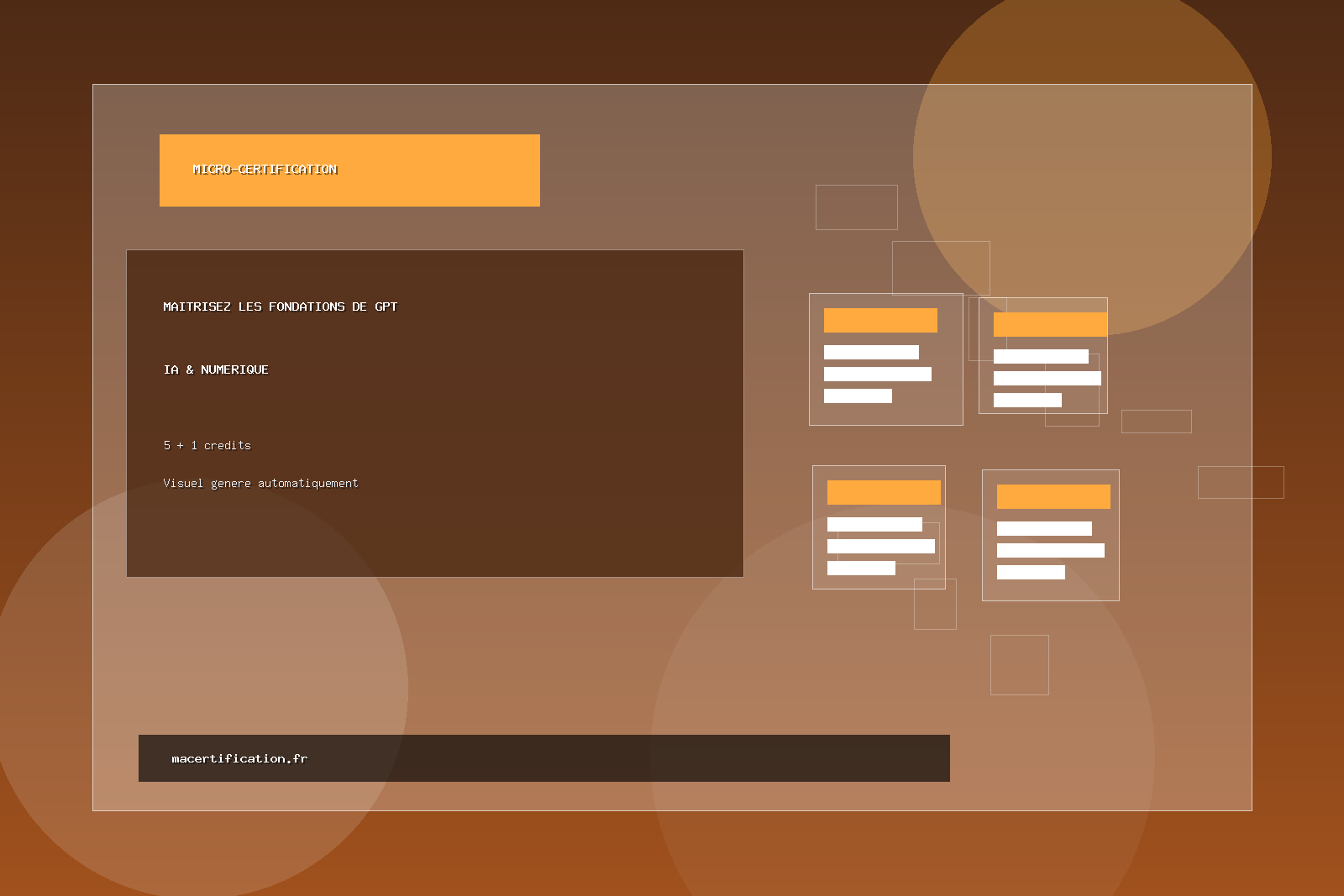
Task: Click the upper-left document card's orange header
Action: (x=880, y=320)
